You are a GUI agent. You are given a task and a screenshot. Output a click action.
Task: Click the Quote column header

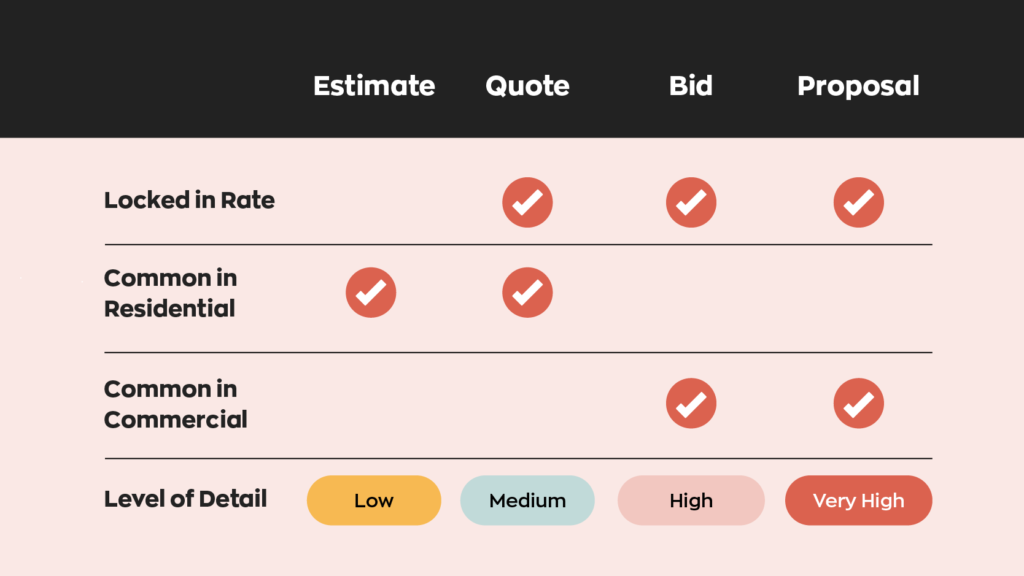[527, 86]
